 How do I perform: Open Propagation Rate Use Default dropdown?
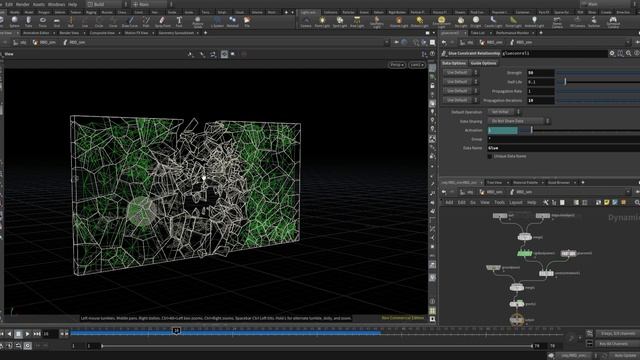pos(460,91)
